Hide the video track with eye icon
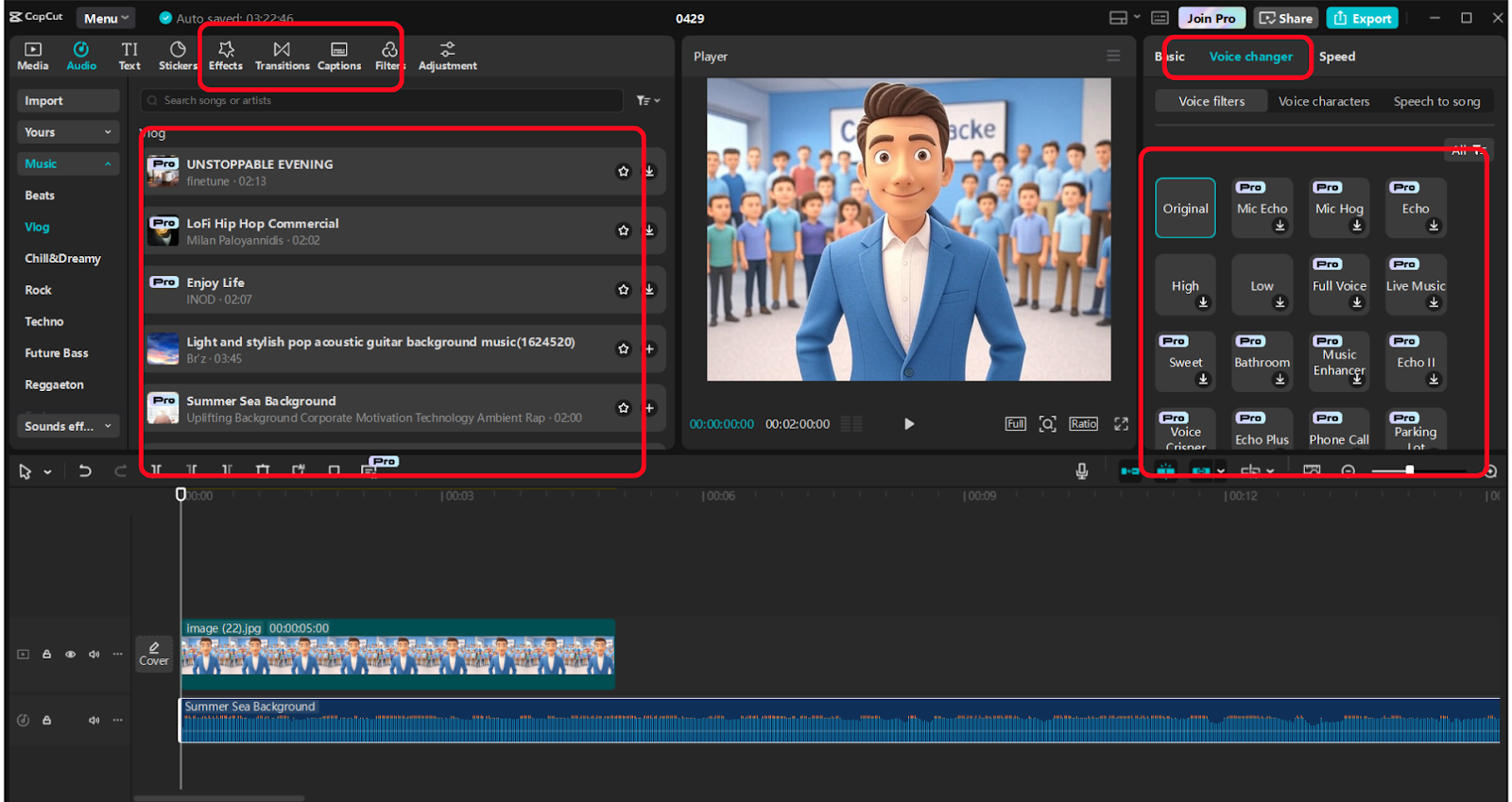Image resolution: width=1512 pixels, height=802 pixels. [70, 654]
